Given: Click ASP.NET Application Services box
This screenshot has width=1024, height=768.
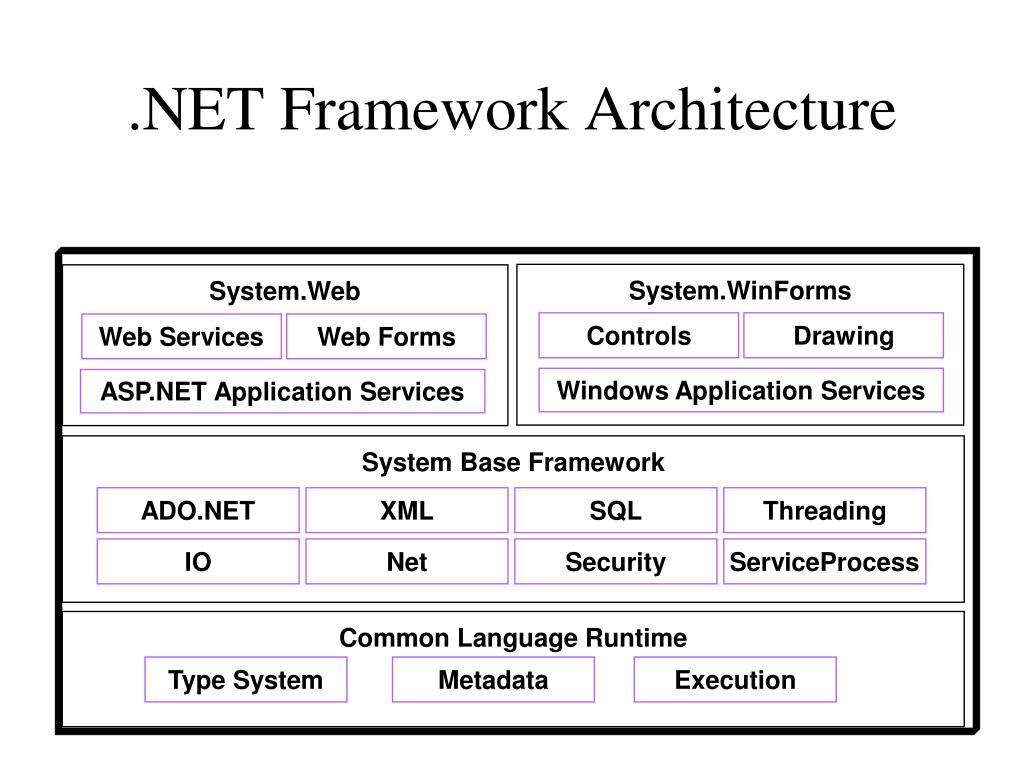Looking at the screenshot, I should [283, 391].
